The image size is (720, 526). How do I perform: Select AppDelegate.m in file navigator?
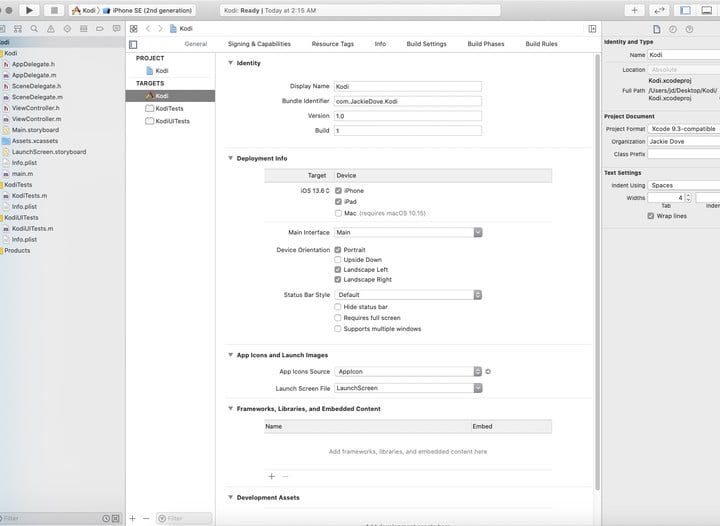pos(36,75)
